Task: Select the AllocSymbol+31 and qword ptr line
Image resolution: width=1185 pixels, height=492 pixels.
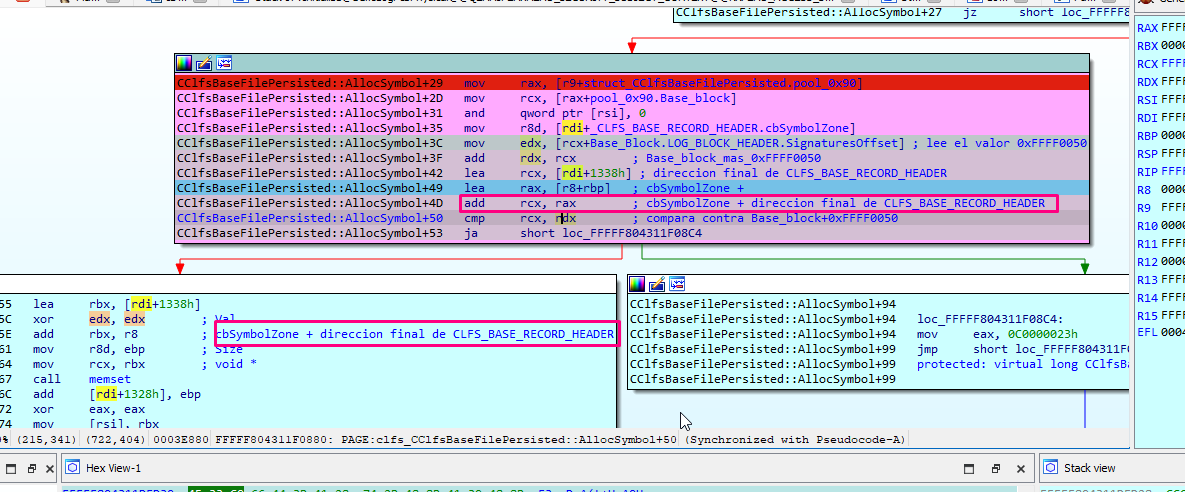Action: pyautogui.click(x=632, y=113)
